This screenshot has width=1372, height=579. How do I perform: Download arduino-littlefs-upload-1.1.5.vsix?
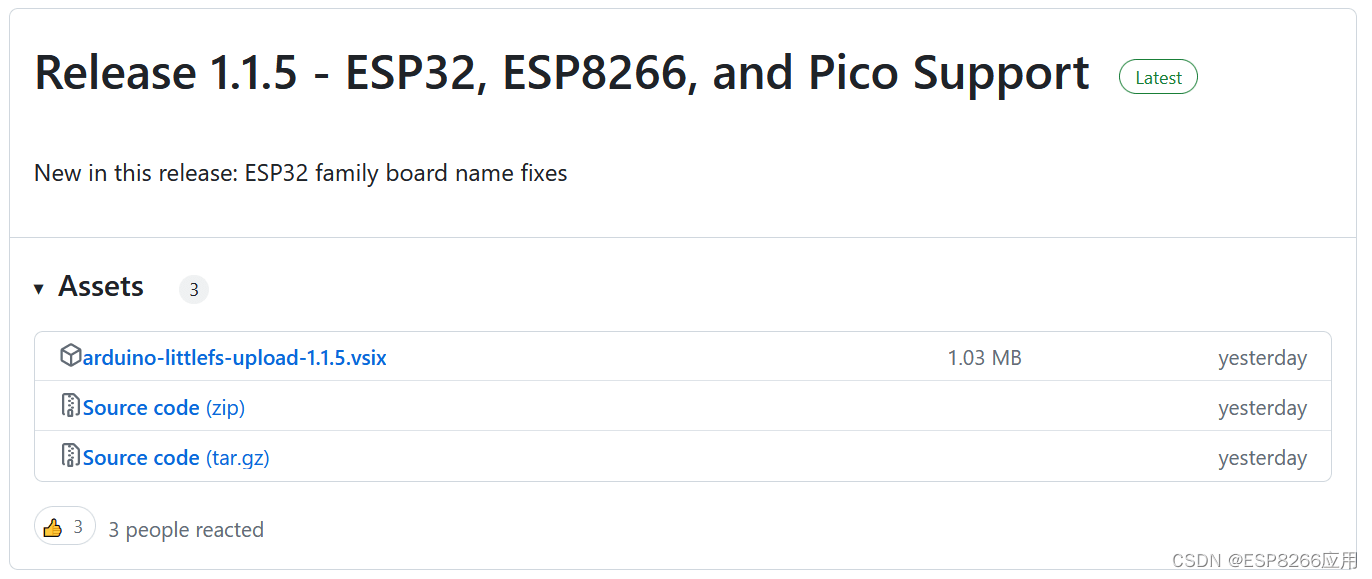(233, 357)
